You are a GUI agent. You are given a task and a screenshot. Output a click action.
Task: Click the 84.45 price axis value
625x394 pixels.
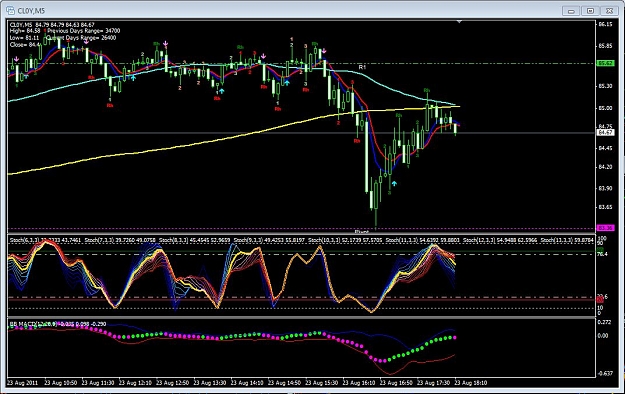click(x=605, y=148)
